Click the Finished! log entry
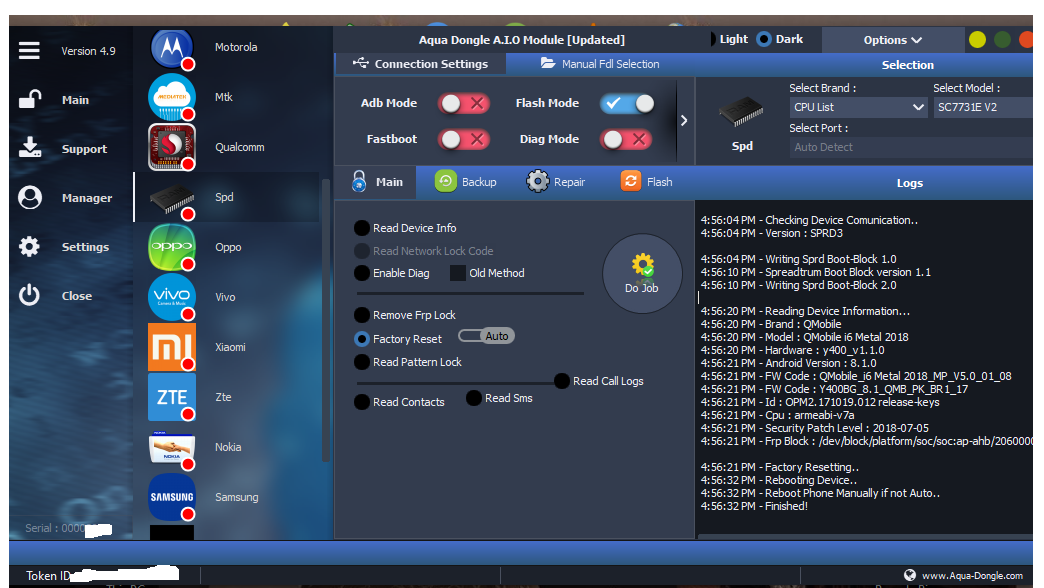 pos(754,506)
